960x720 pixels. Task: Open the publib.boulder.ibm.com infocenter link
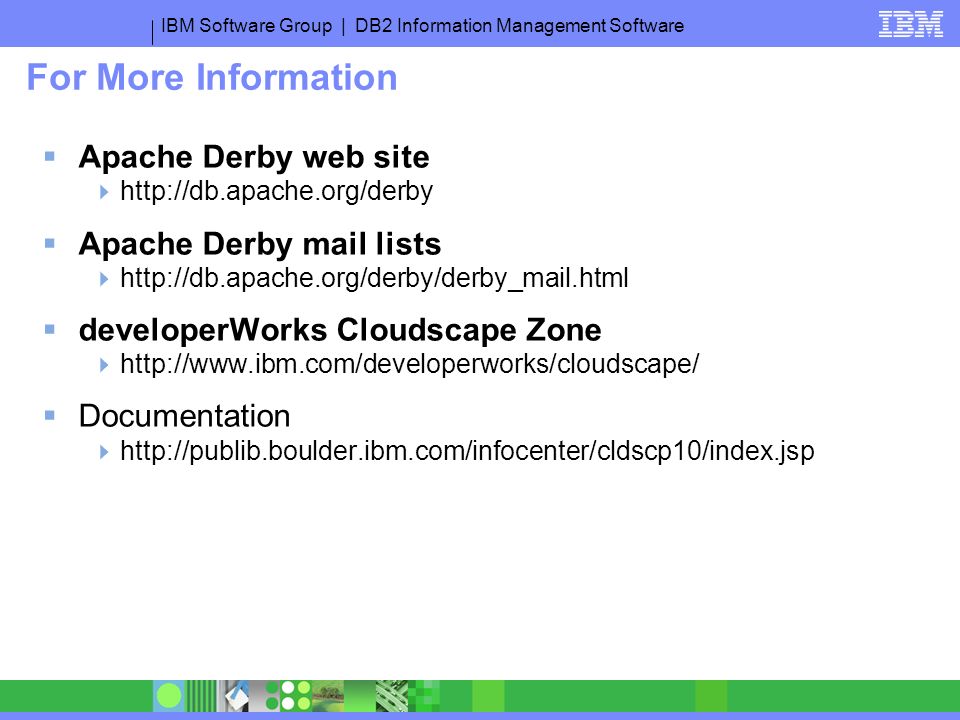click(467, 451)
